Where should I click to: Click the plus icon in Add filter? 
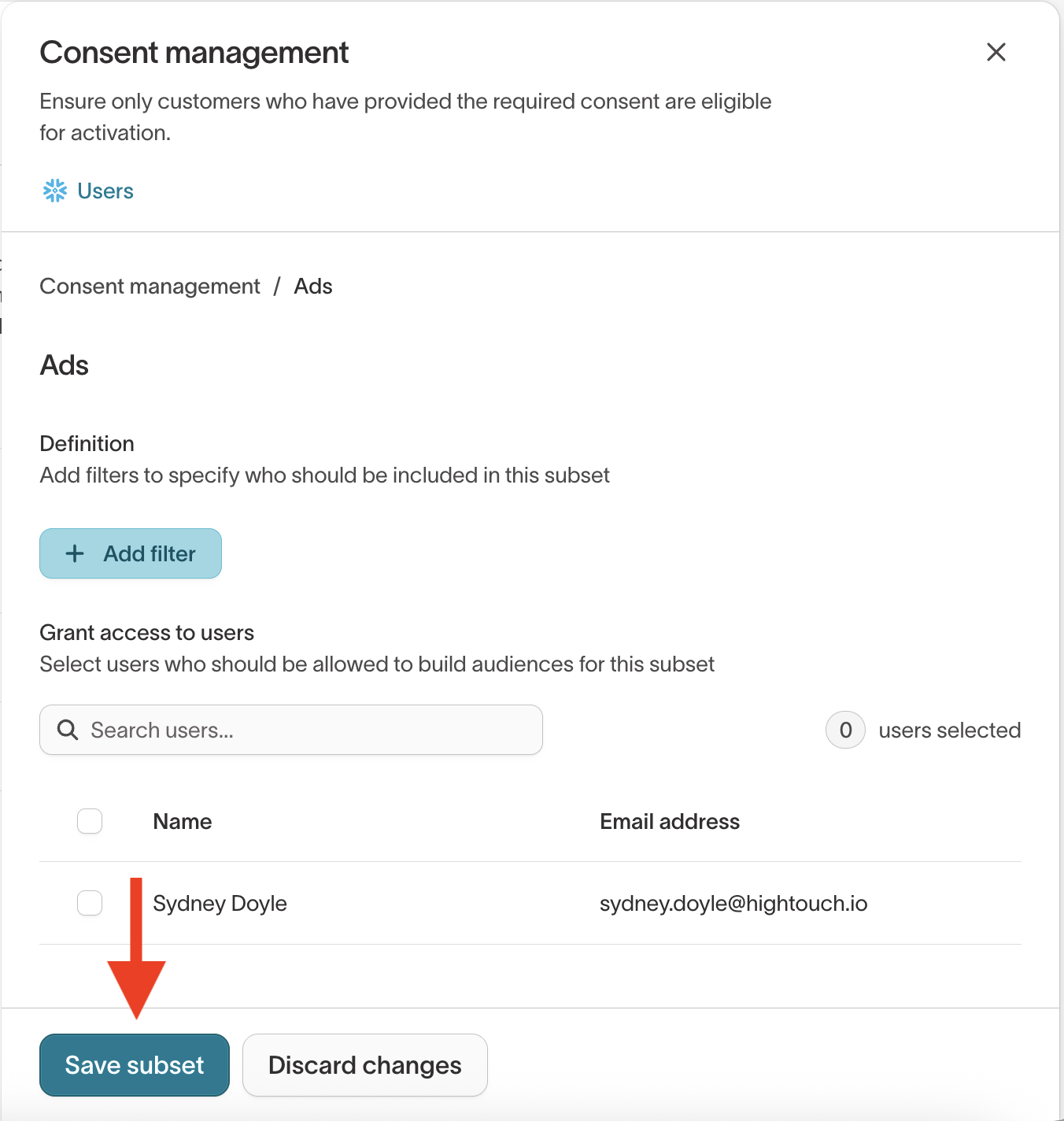click(75, 553)
